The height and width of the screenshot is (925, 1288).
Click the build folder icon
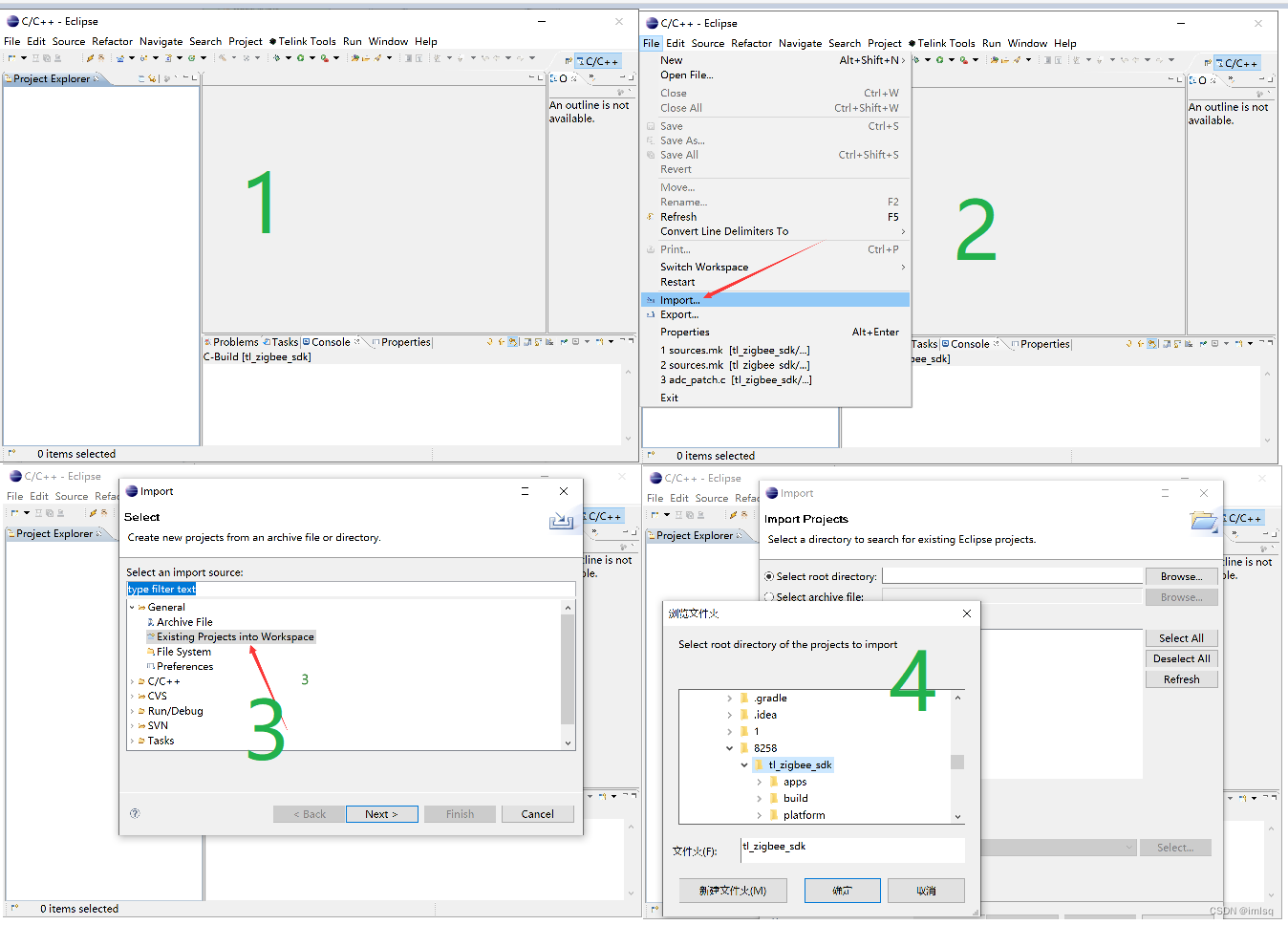click(774, 798)
